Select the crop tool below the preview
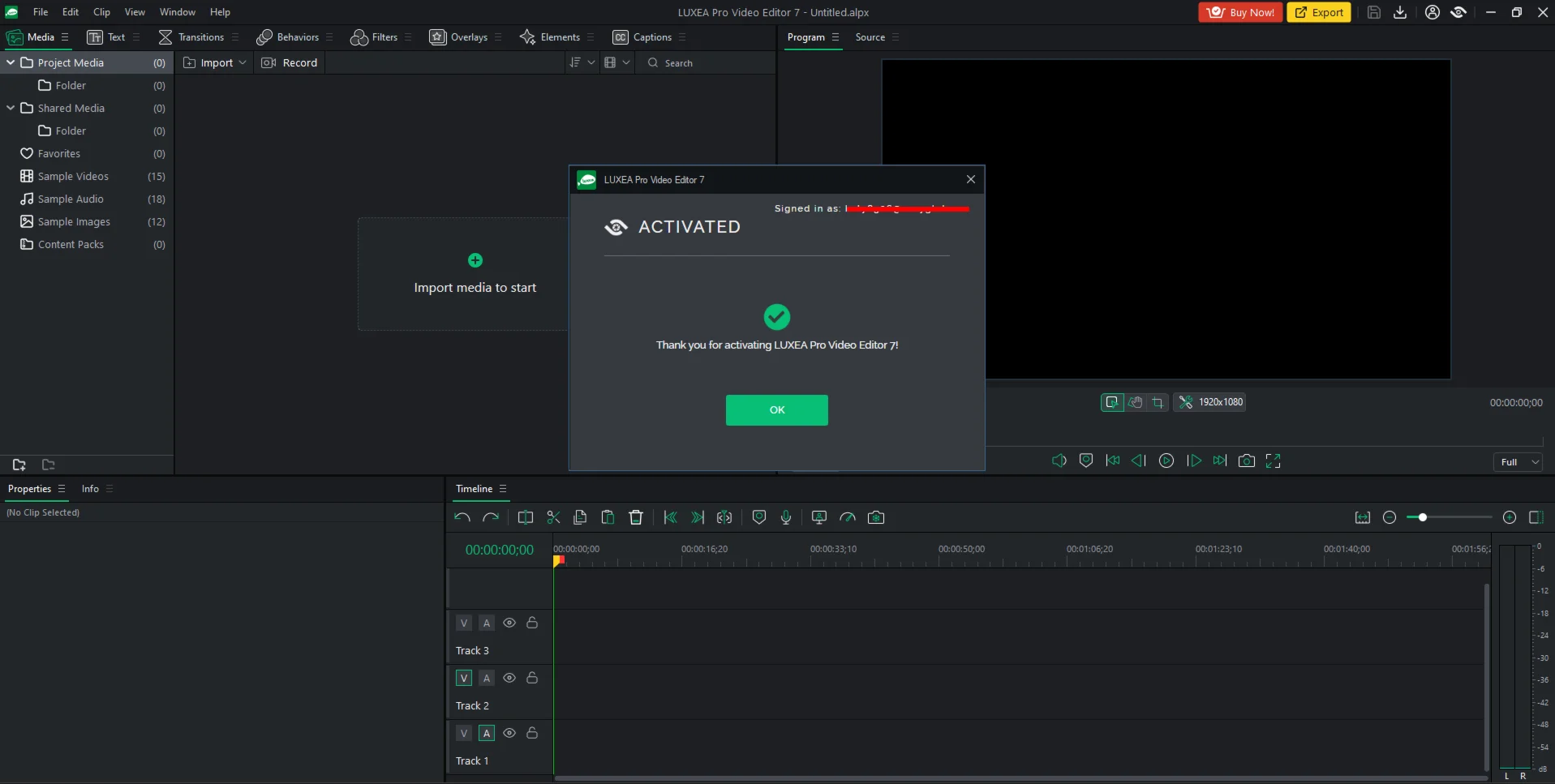 click(1158, 402)
